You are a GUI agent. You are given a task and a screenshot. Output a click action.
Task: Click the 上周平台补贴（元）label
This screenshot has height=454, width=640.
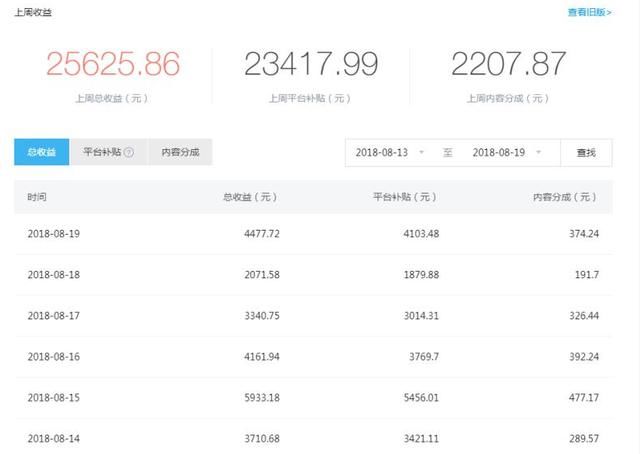[309, 98]
